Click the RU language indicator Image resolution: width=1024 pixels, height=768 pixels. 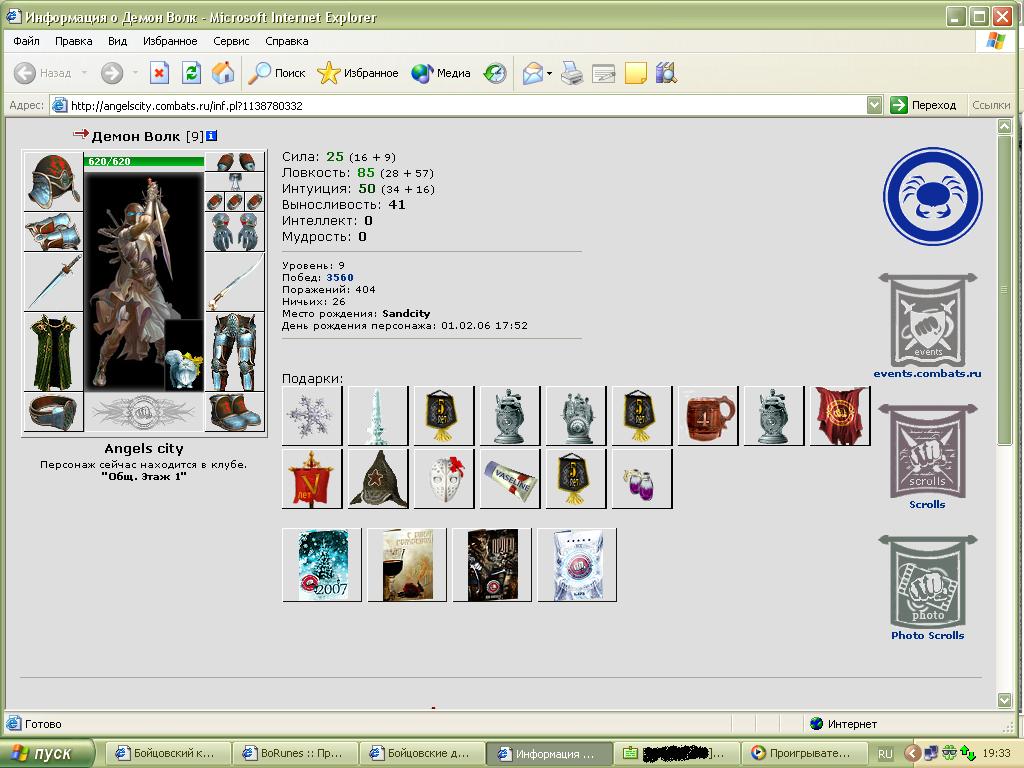885,753
